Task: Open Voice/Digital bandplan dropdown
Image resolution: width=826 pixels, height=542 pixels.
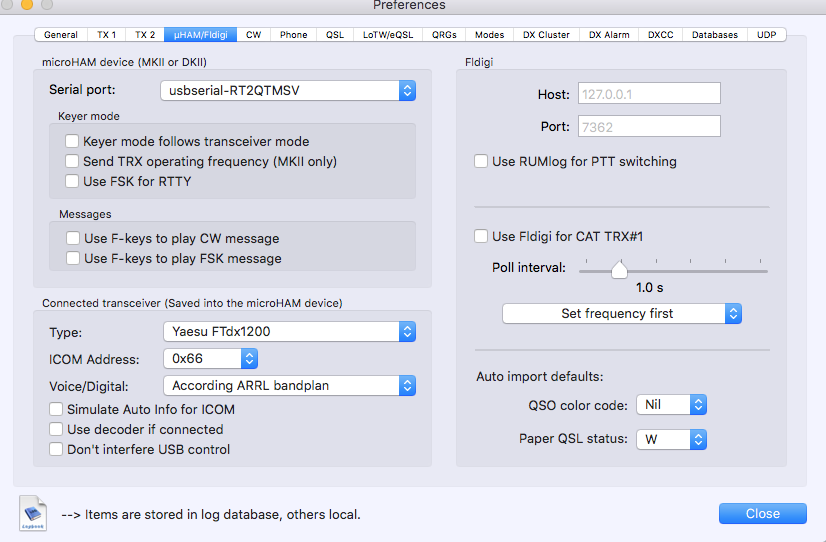Action: tap(288, 385)
